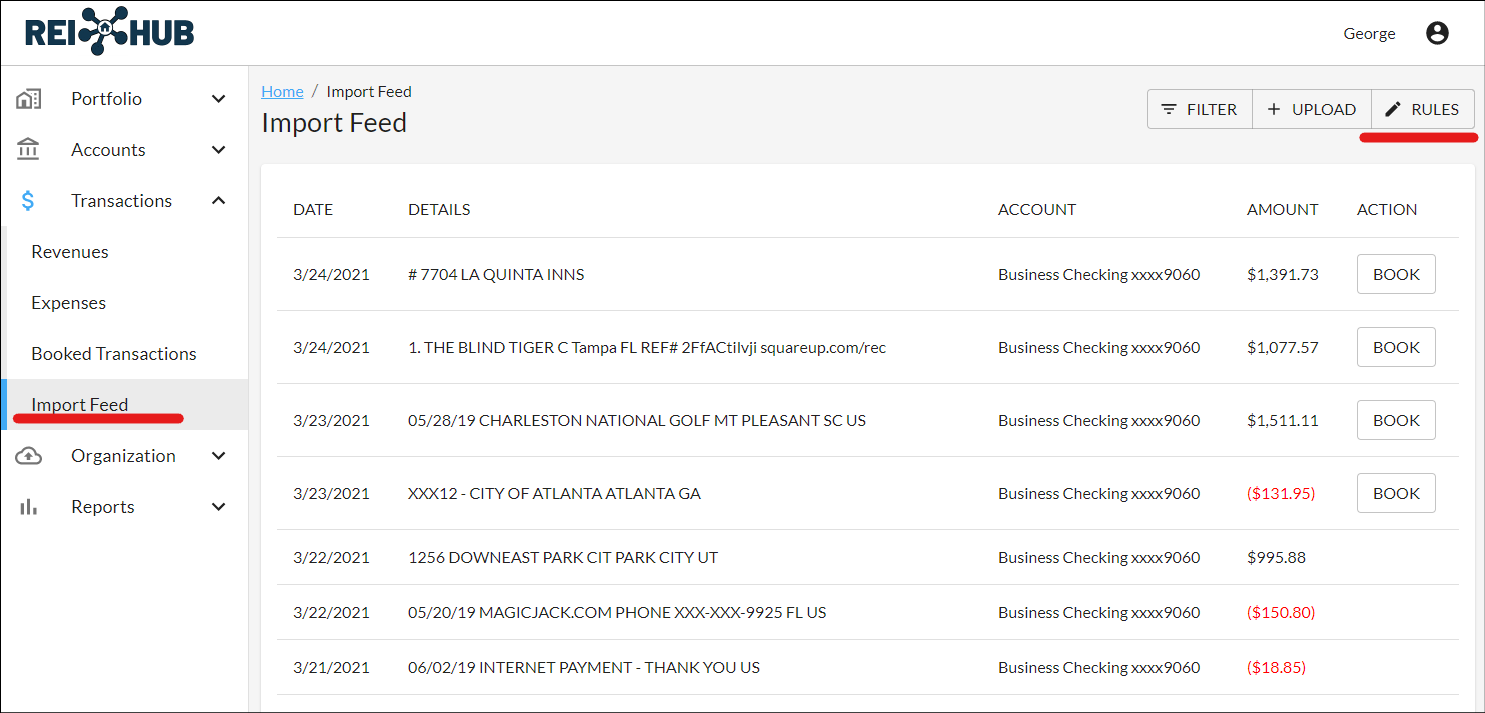1485x713 pixels.
Task: Click the Portfolio building icon
Action: pyautogui.click(x=29, y=99)
